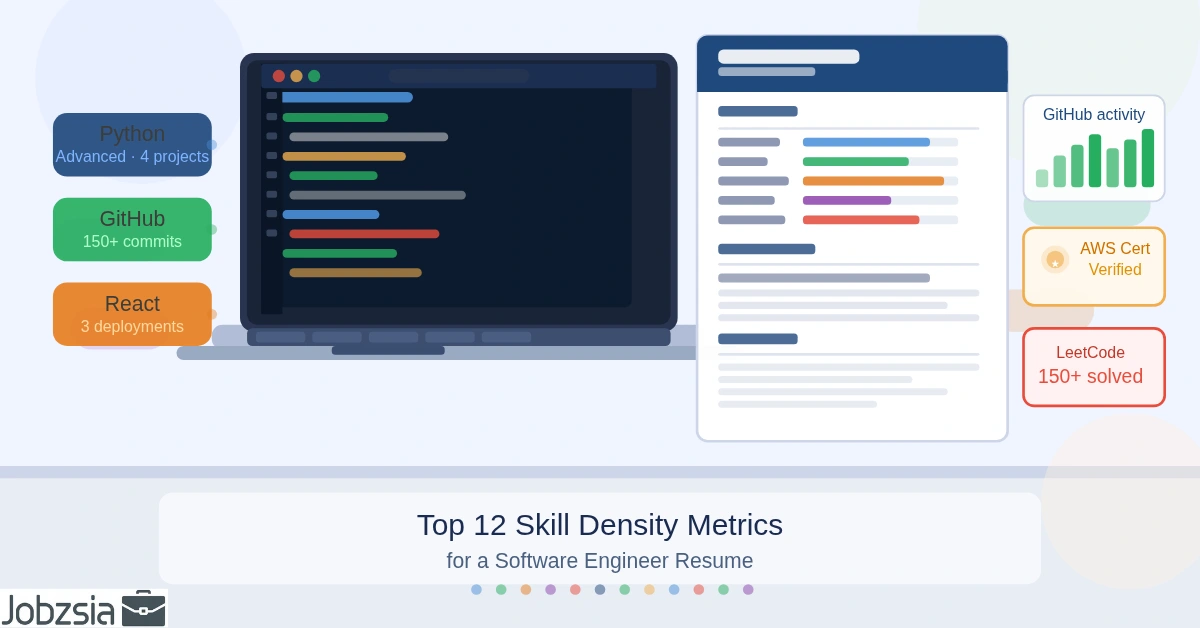
Task: Click the red dot in laptop window
Action: click(x=279, y=76)
